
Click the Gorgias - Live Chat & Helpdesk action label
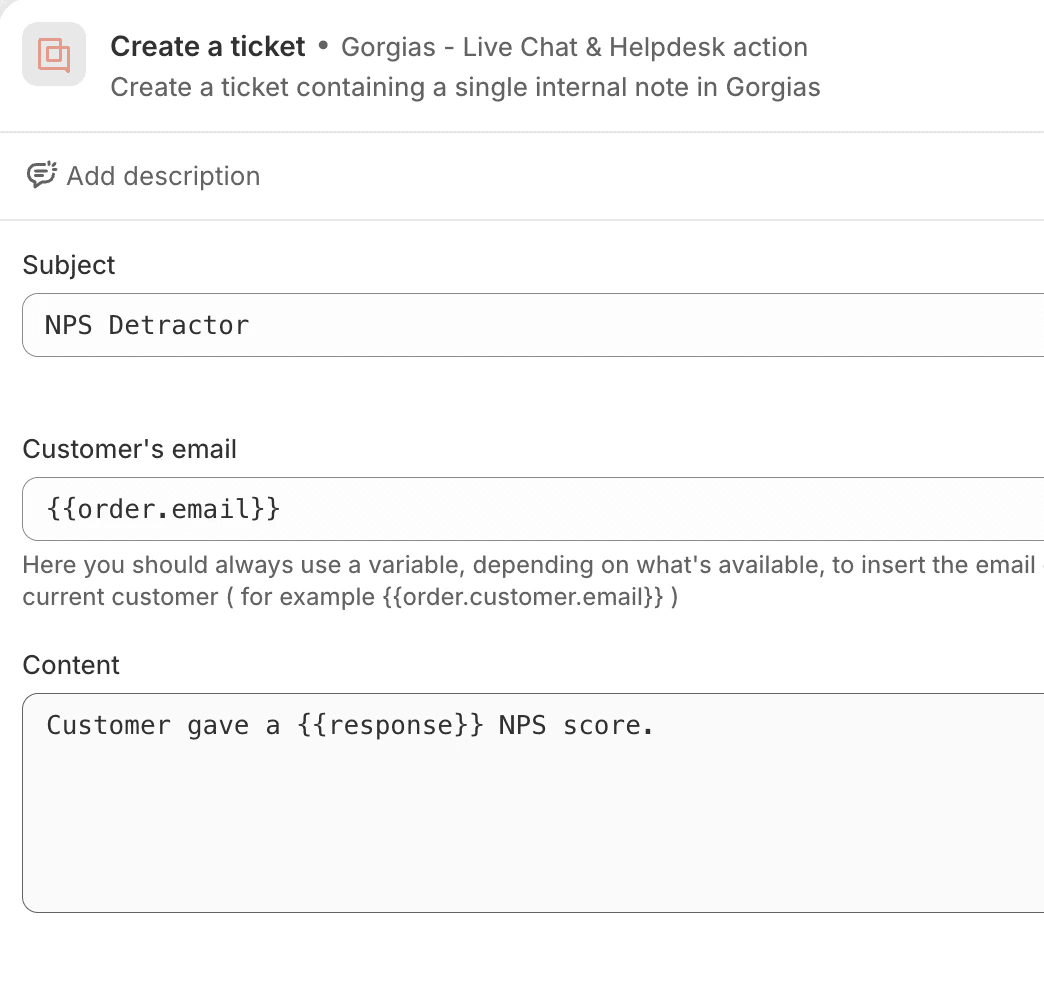click(x=574, y=47)
